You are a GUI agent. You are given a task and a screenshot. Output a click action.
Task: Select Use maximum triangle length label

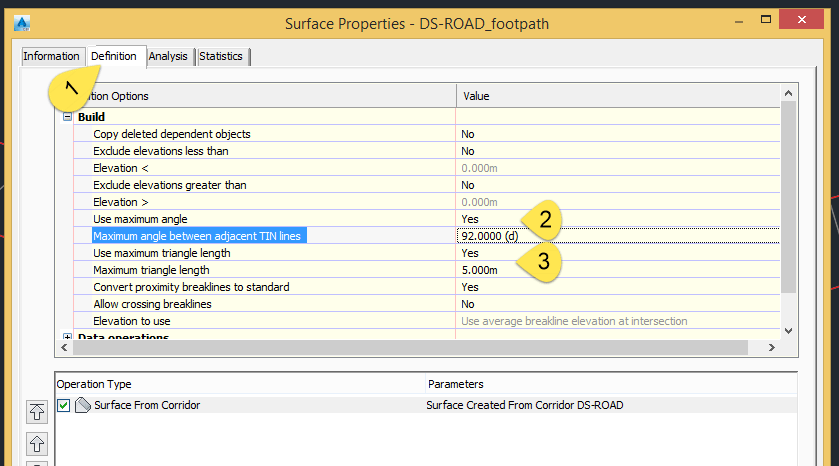[162, 253]
